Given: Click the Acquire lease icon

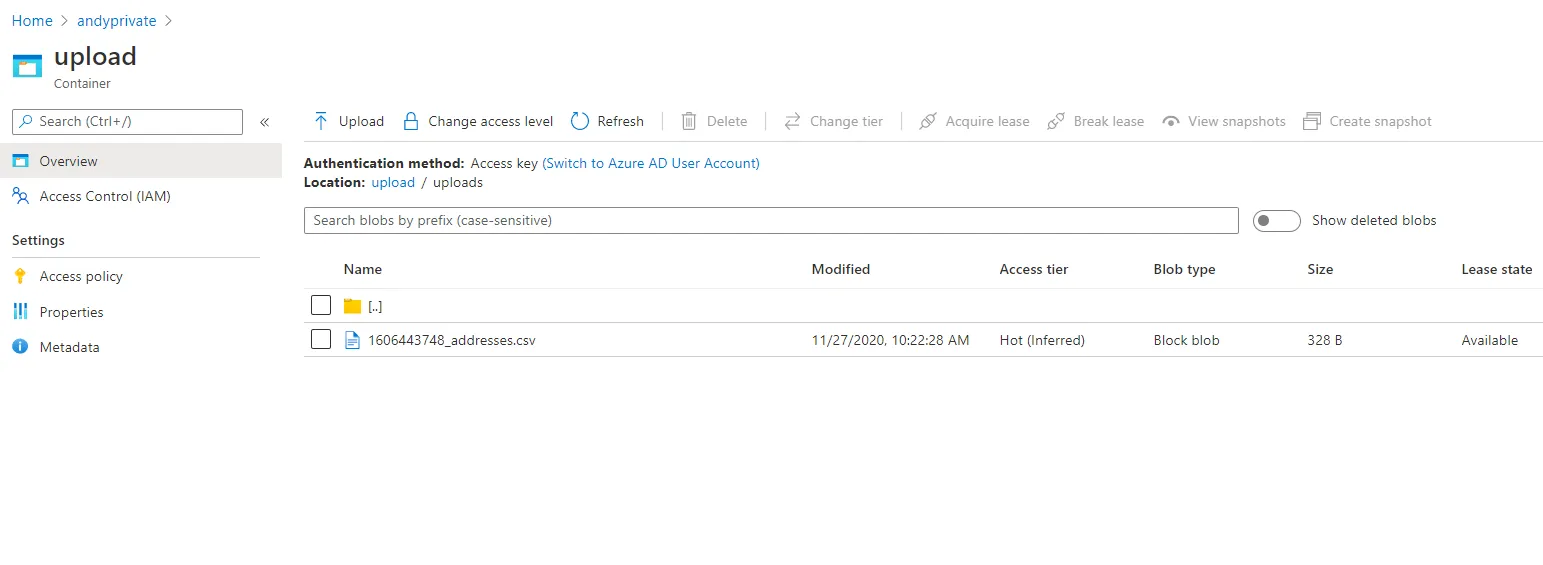Looking at the screenshot, I should [928, 121].
